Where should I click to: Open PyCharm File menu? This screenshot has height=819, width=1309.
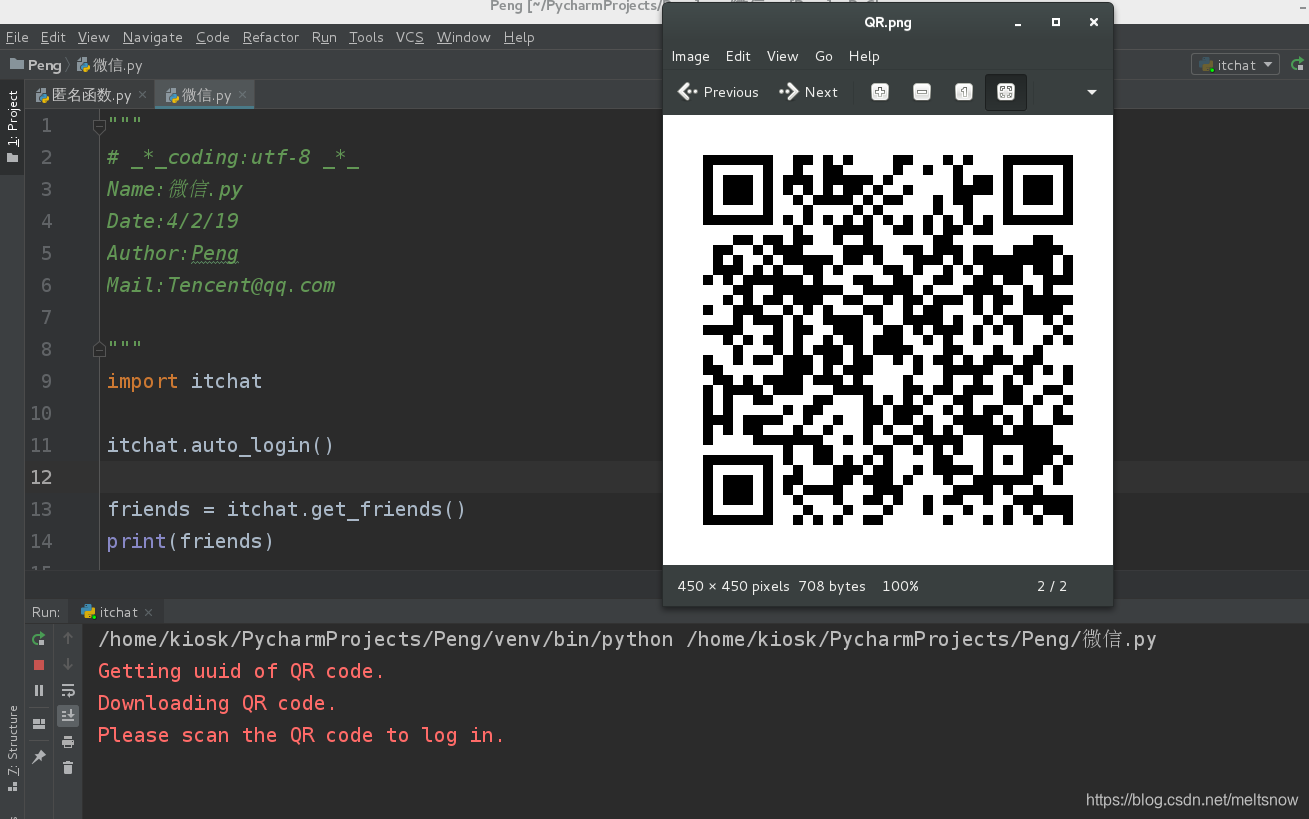tap(17, 37)
